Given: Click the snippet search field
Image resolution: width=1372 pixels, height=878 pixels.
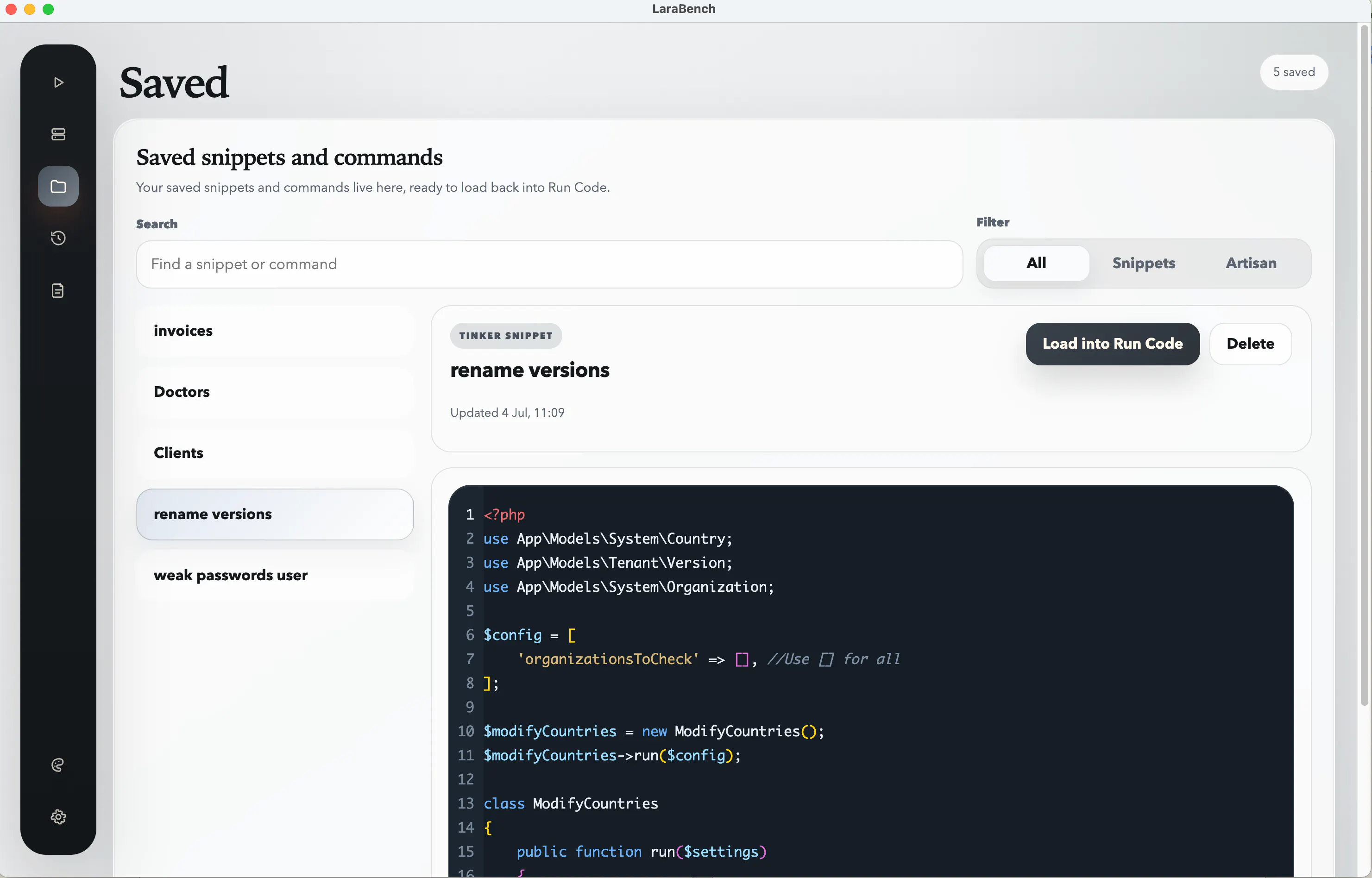Looking at the screenshot, I should (549, 264).
